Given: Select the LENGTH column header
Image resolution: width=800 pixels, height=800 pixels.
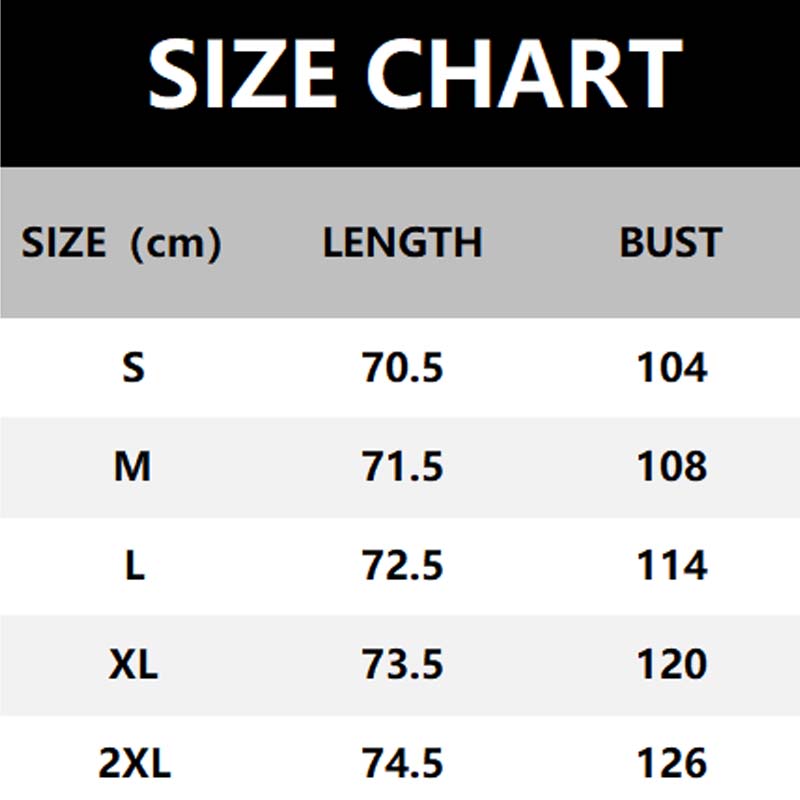Looking at the screenshot, I should (402, 243).
